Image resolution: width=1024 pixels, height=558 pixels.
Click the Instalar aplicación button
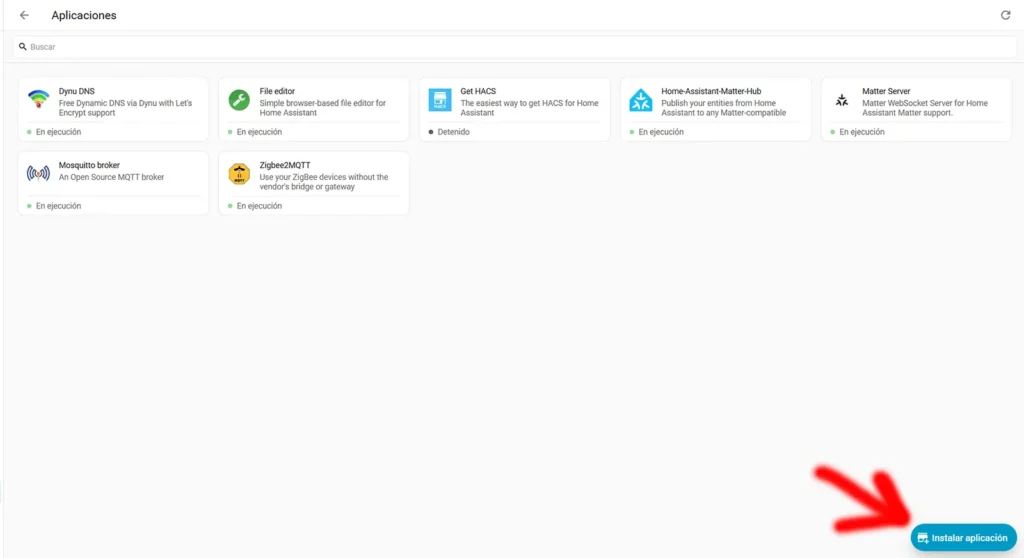coord(963,538)
